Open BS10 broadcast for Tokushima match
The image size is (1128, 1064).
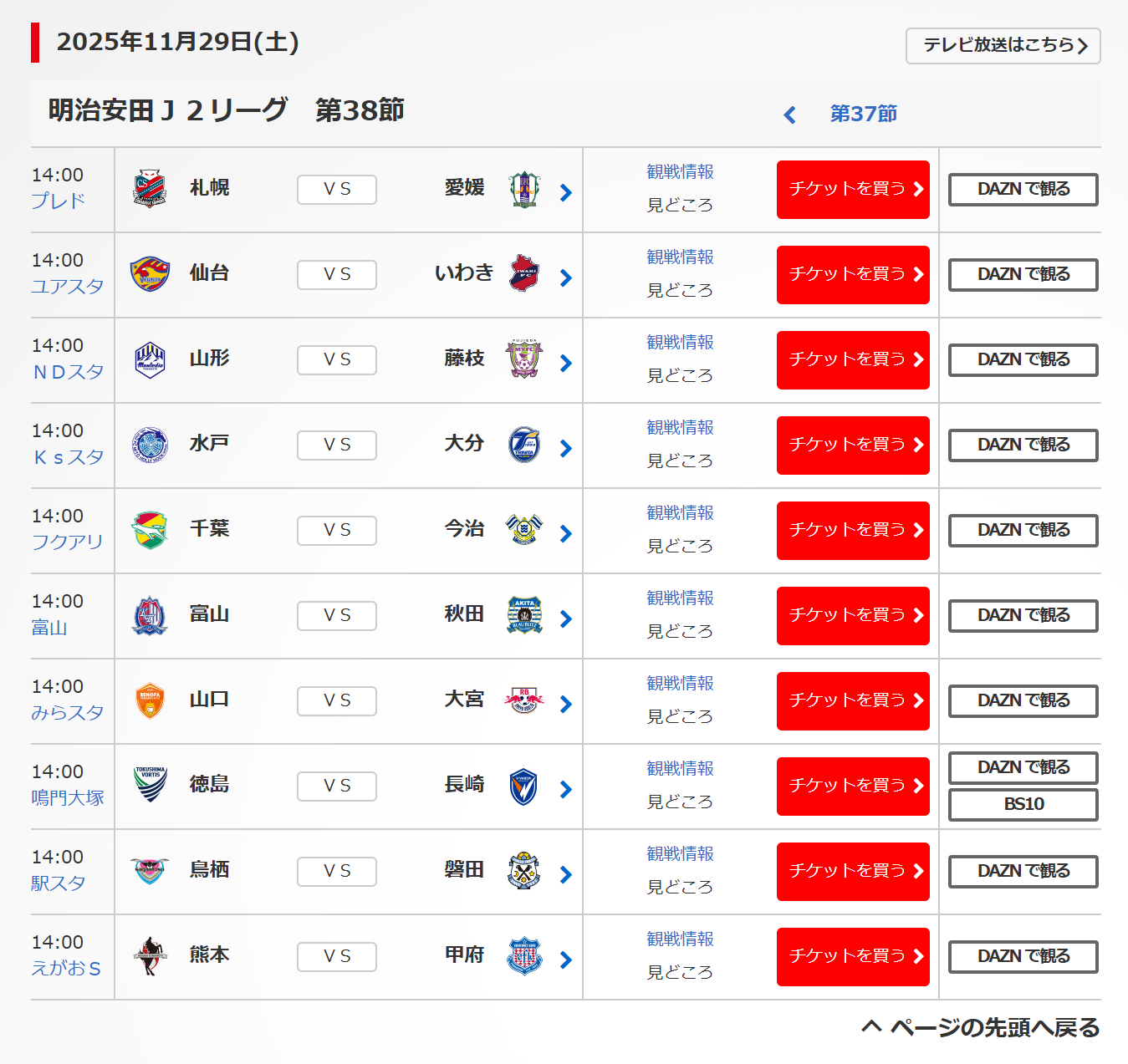[x=1023, y=805]
